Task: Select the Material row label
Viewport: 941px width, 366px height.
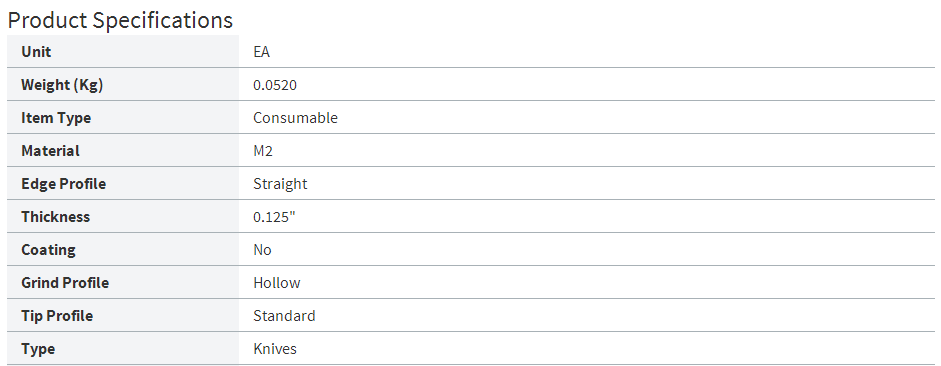Action: tap(50, 151)
